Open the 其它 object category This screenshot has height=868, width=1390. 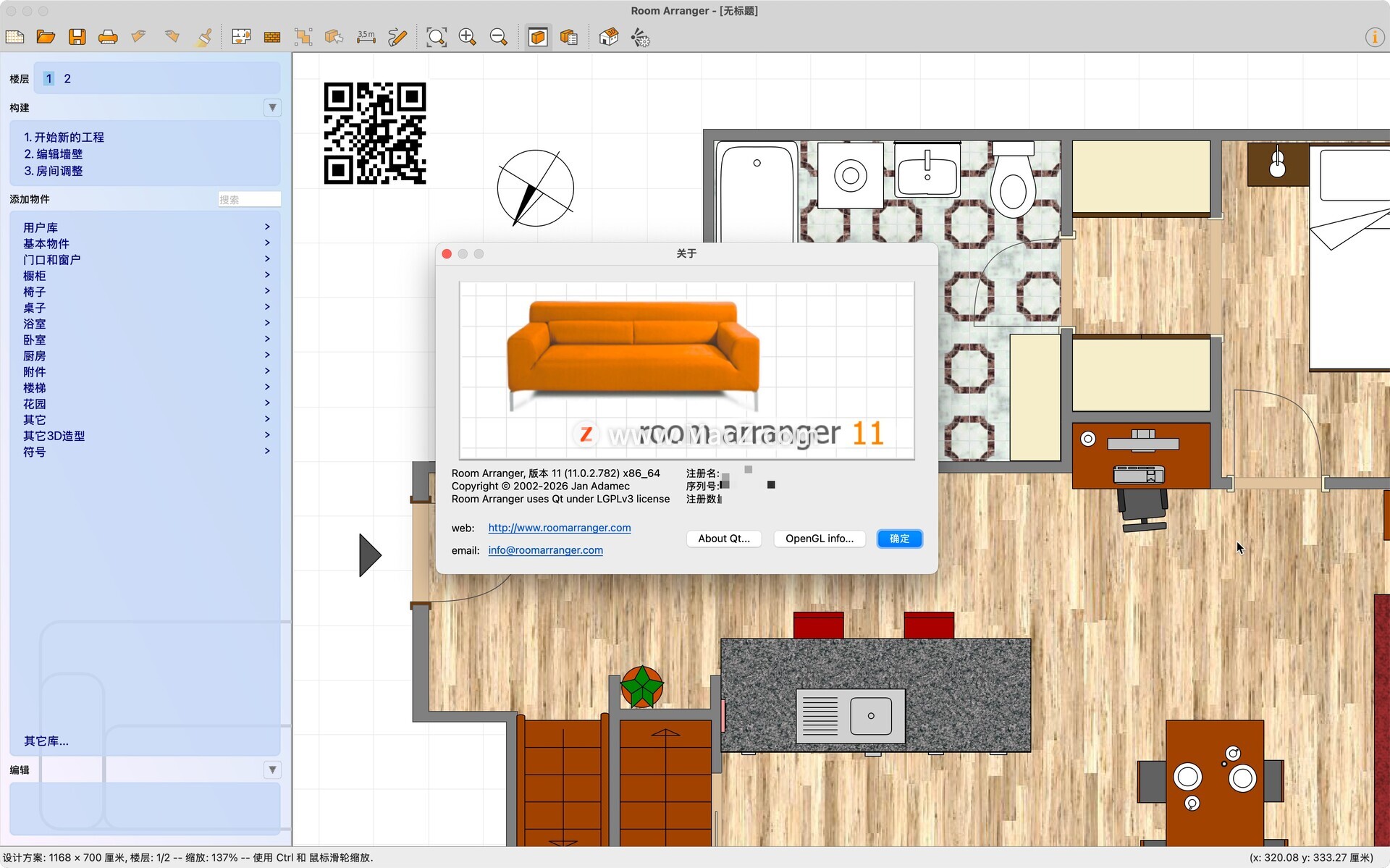tap(146, 419)
